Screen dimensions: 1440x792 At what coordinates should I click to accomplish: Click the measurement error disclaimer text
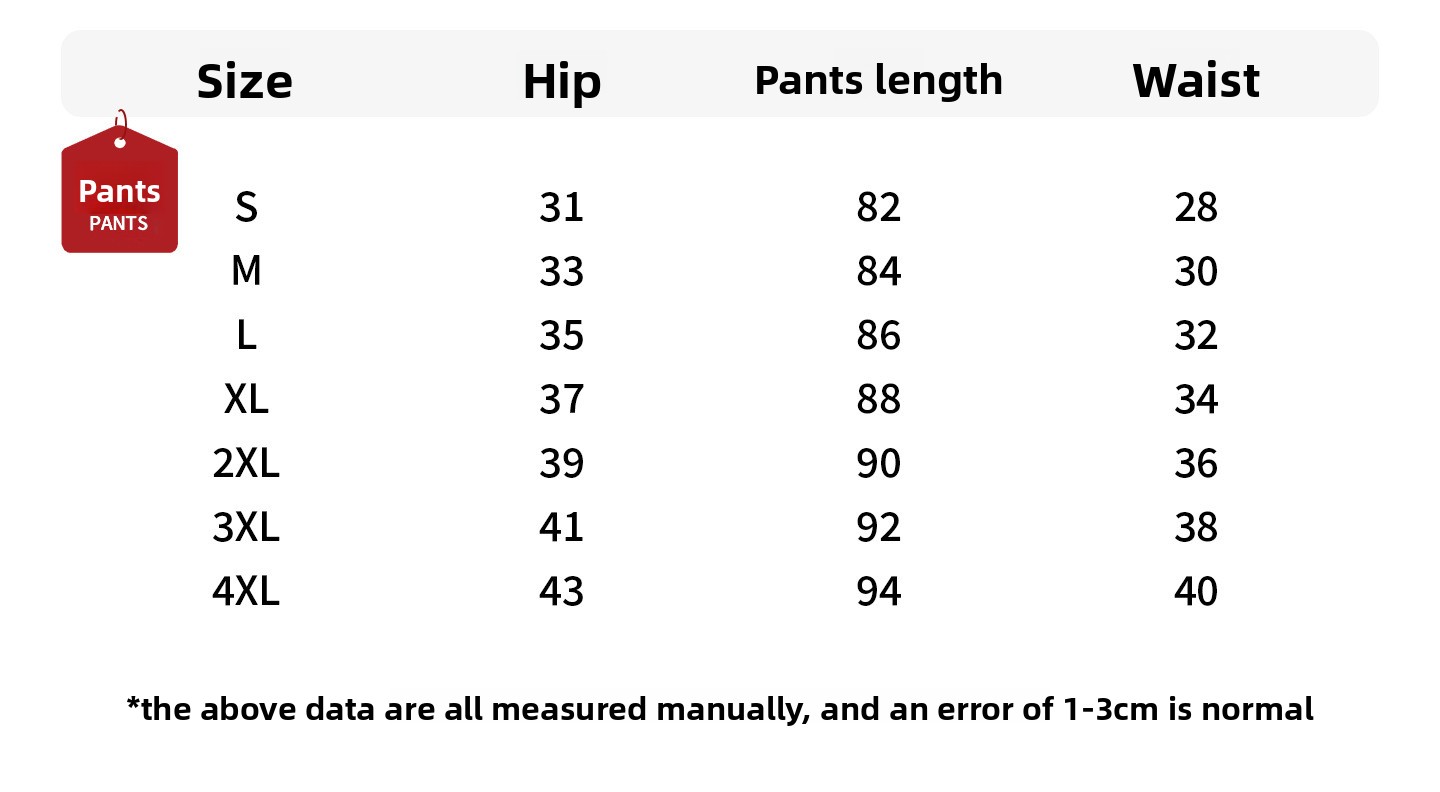[720, 710]
